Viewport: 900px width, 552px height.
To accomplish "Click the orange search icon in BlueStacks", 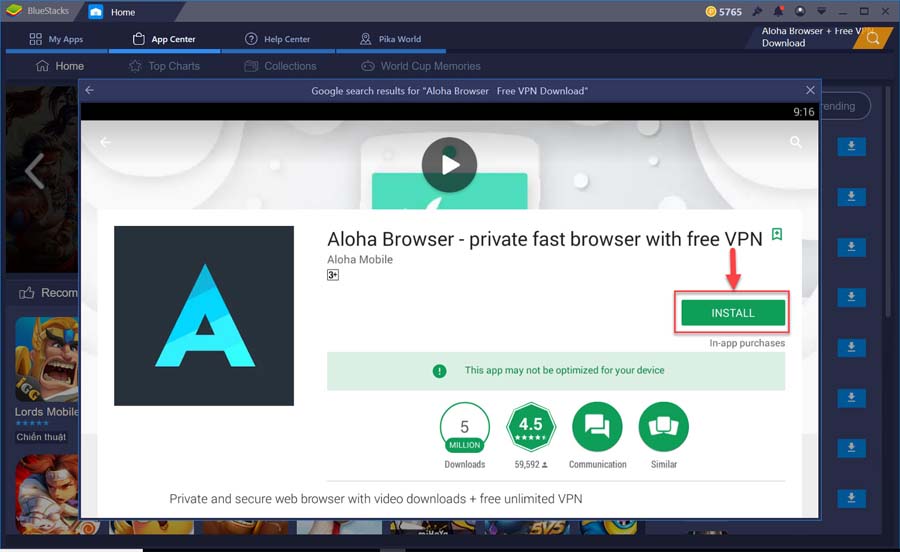I will pyautogui.click(x=873, y=38).
